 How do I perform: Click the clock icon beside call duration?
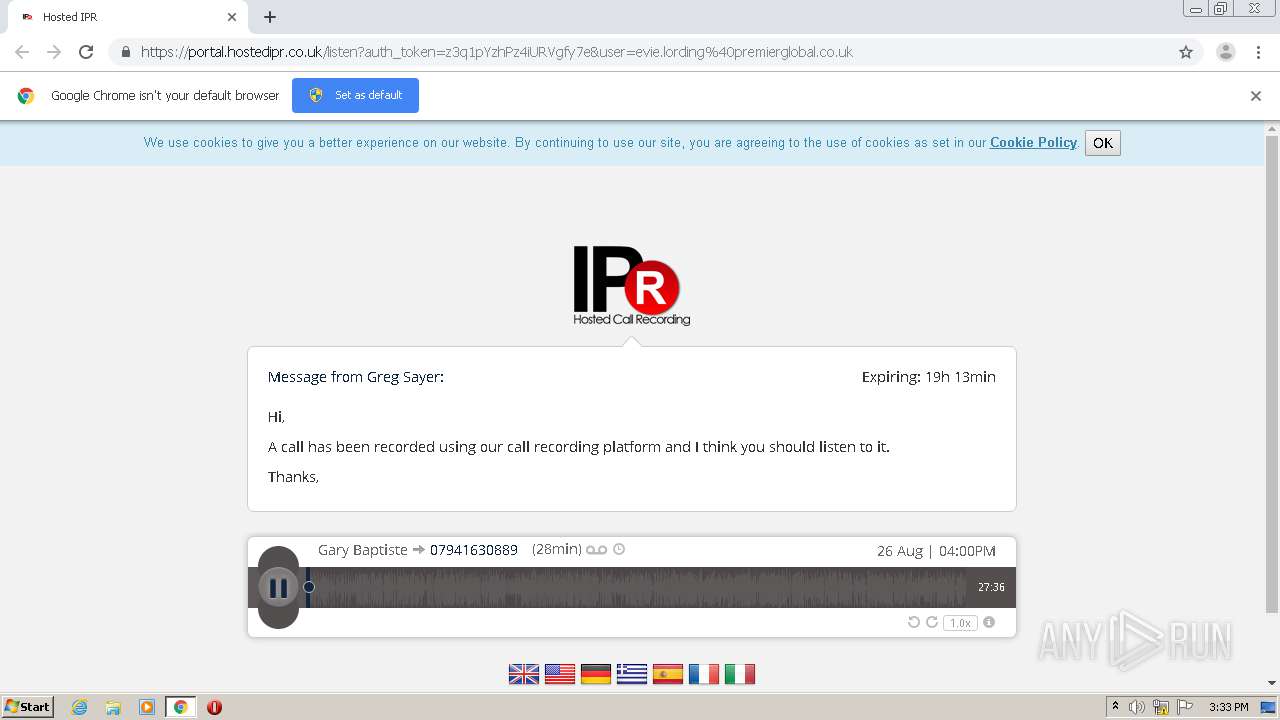coord(619,549)
